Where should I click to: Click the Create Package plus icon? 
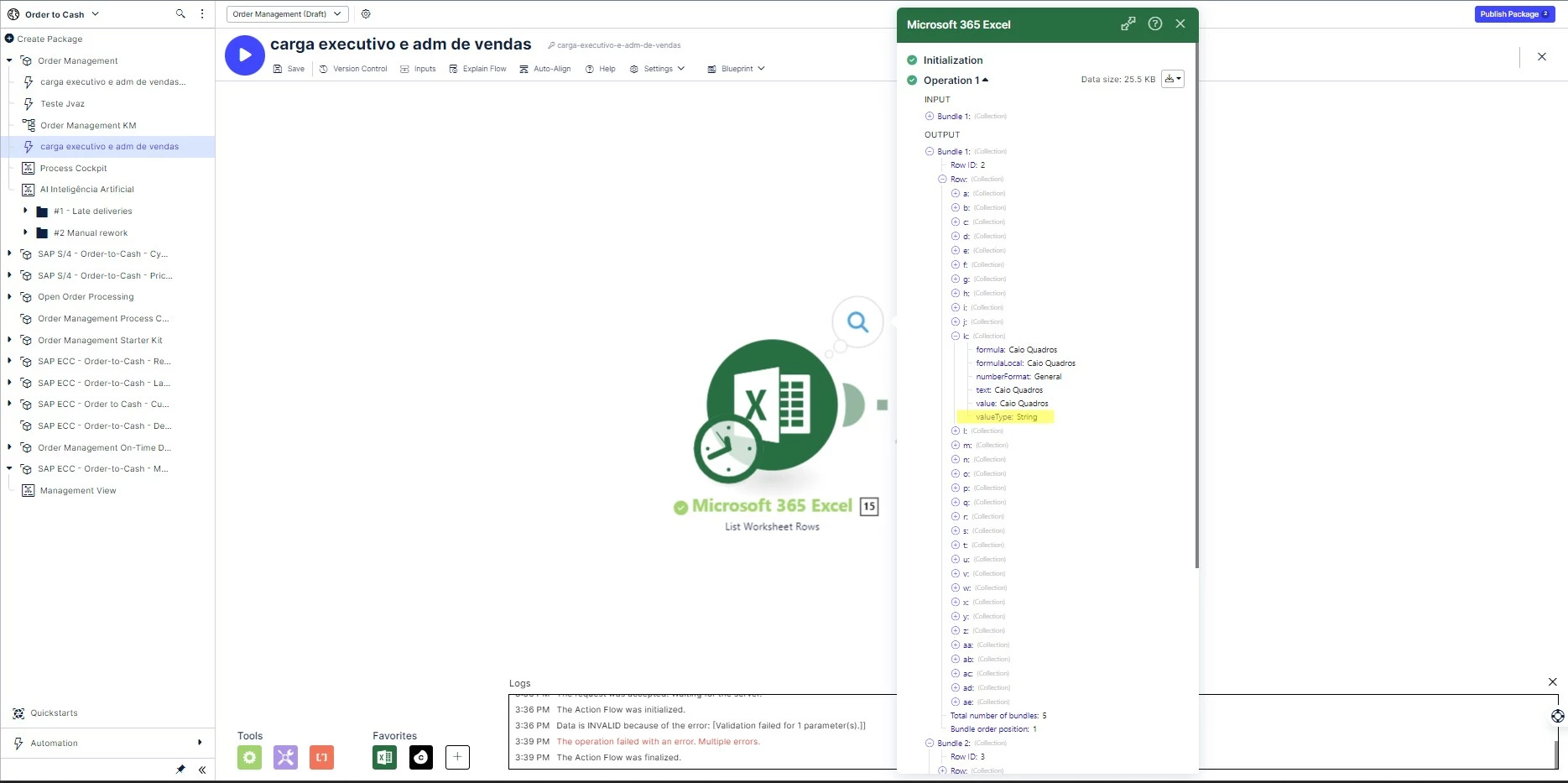[x=9, y=39]
